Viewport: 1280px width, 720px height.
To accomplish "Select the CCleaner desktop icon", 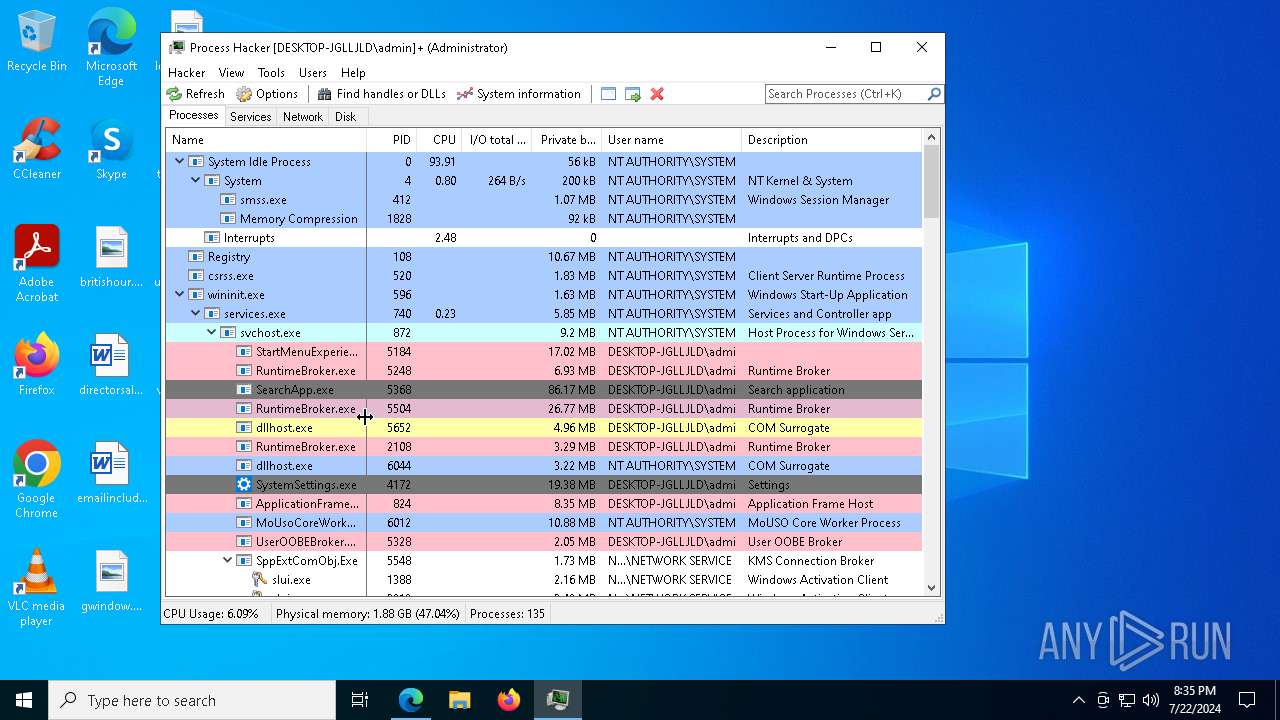I will pos(37,149).
